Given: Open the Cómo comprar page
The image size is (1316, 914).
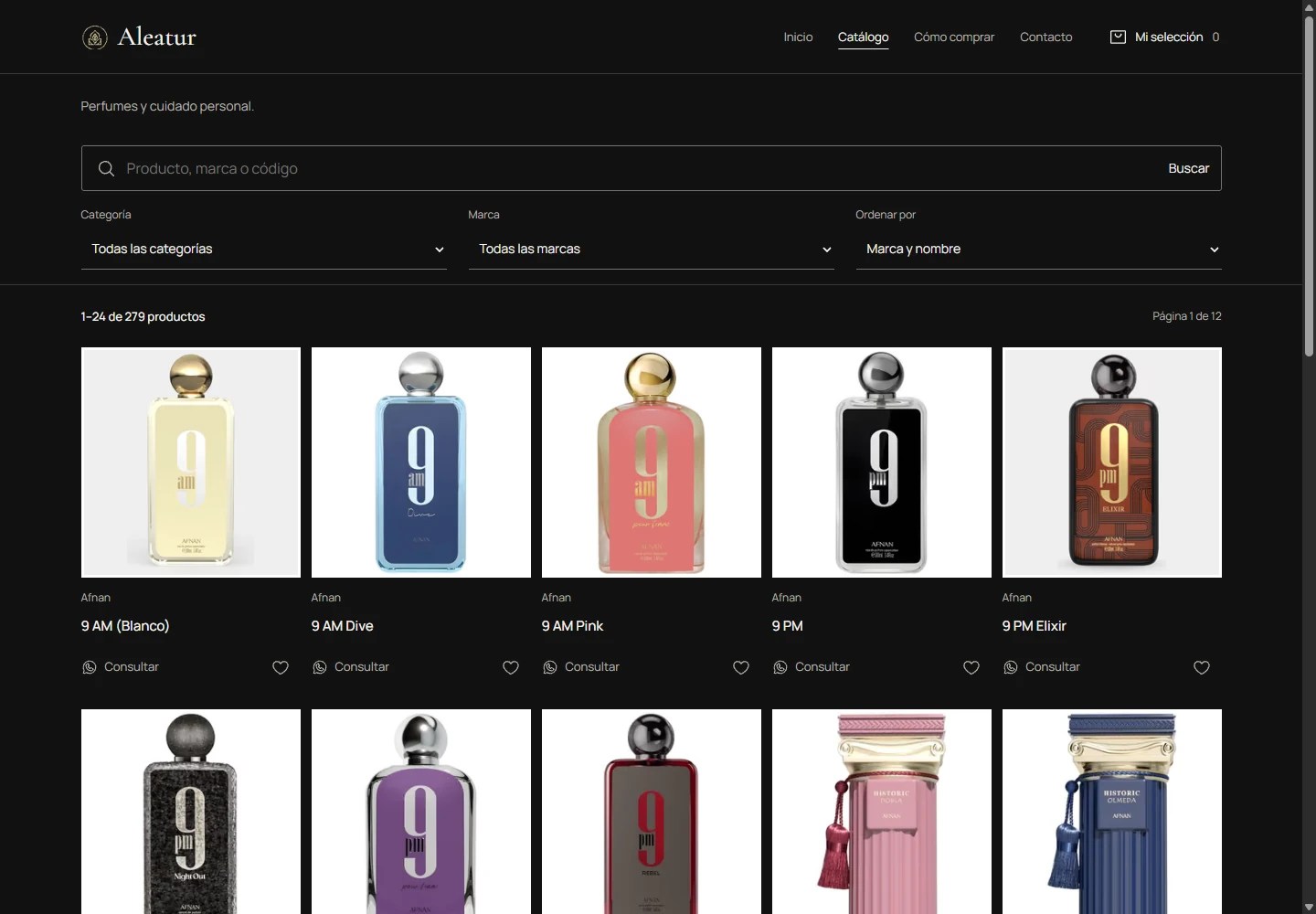Looking at the screenshot, I should coord(954,37).
